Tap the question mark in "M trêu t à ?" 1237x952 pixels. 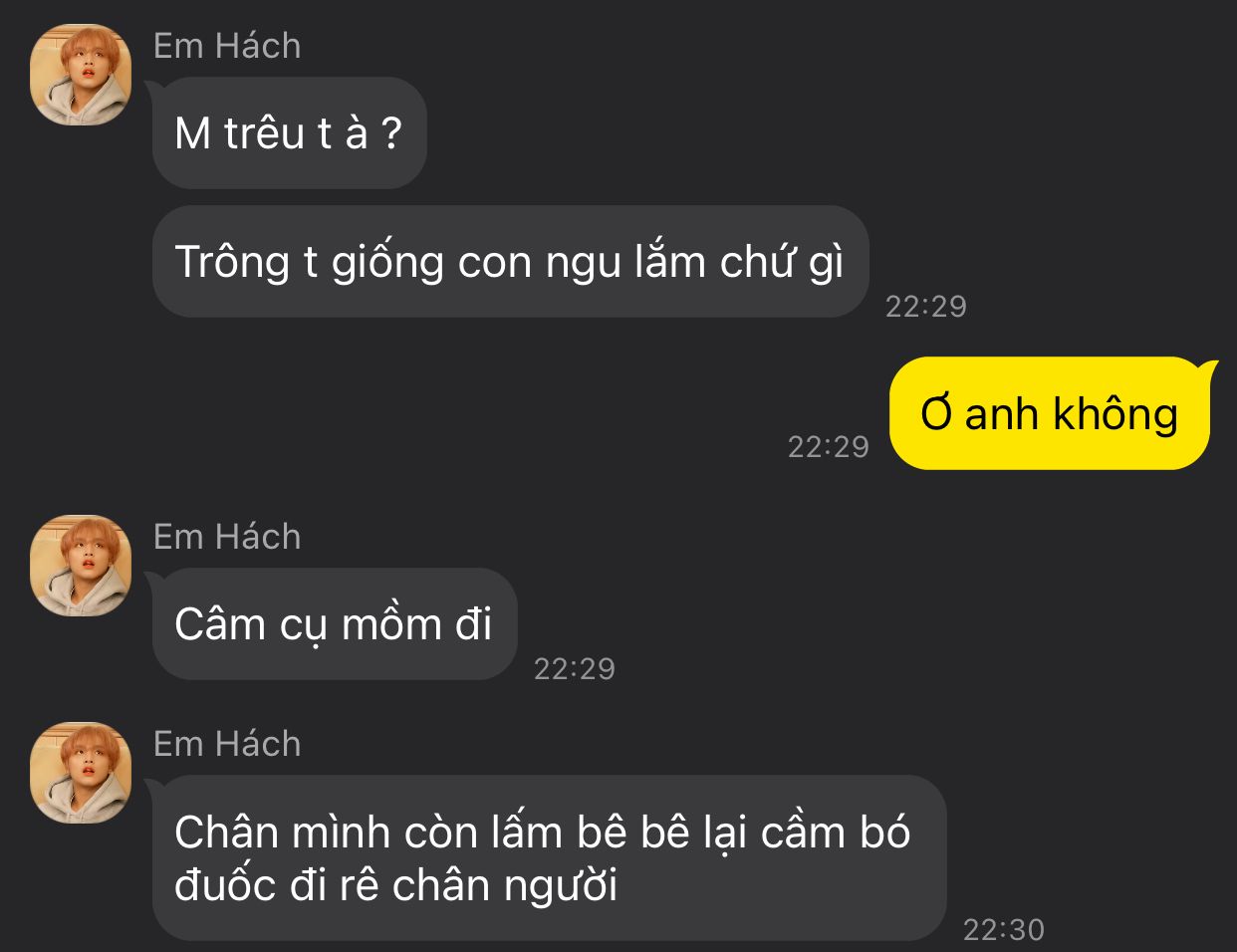click(x=391, y=132)
